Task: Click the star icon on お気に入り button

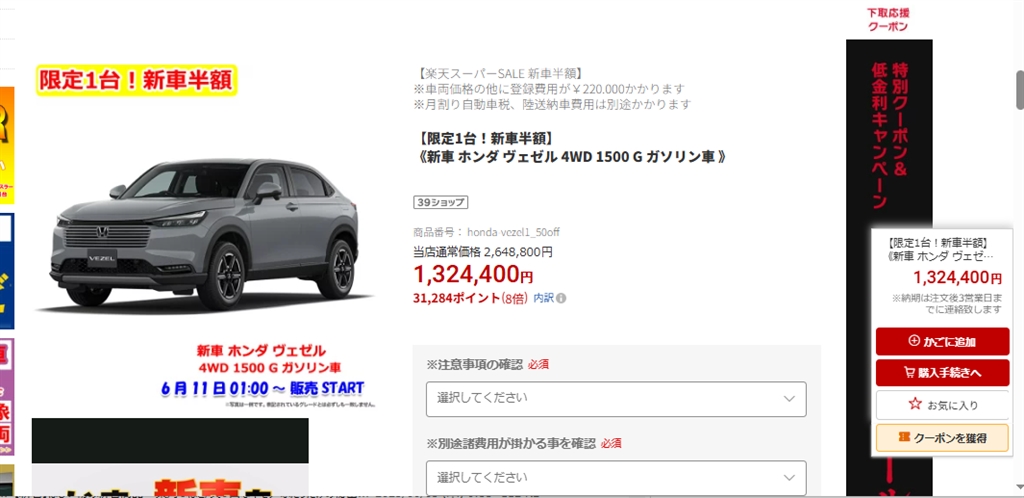Action: pyautogui.click(x=914, y=405)
